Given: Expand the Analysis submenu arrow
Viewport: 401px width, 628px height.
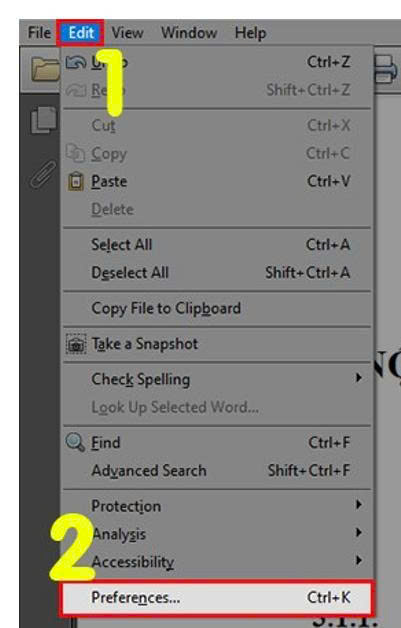Looking at the screenshot, I should pyautogui.click(x=359, y=532).
